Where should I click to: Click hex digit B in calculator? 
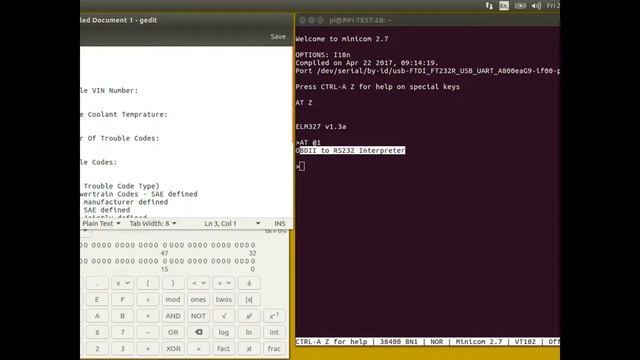click(122, 316)
